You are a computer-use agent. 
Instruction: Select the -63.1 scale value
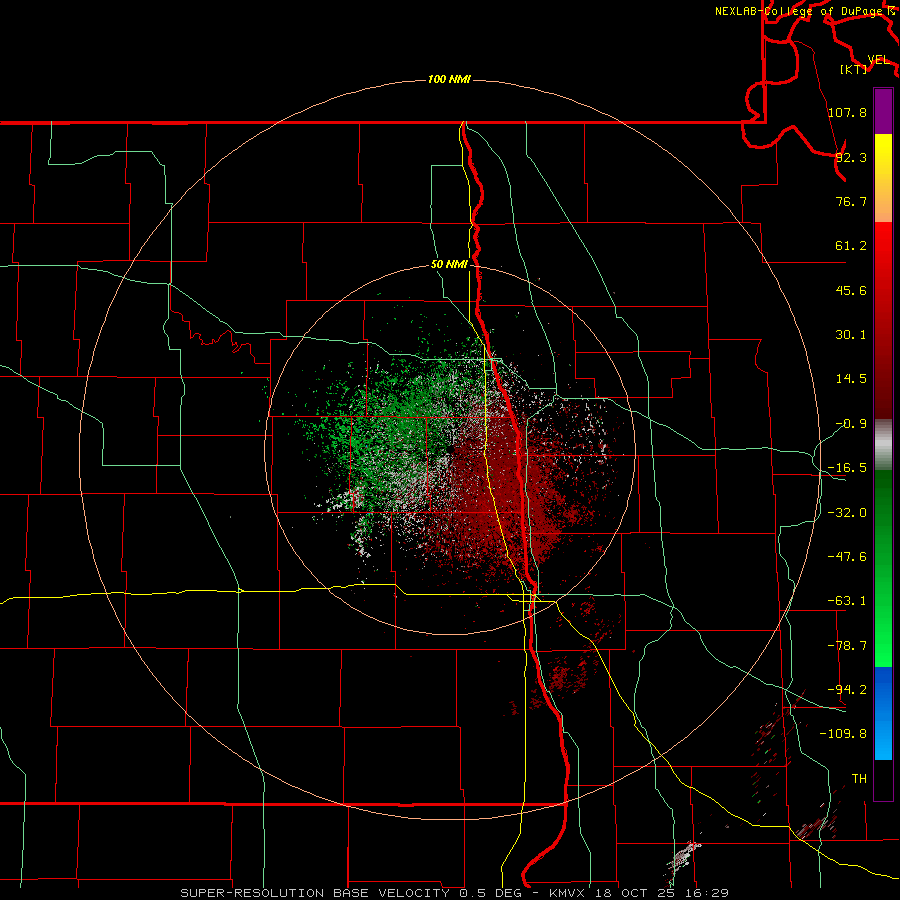[x=847, y=601]
